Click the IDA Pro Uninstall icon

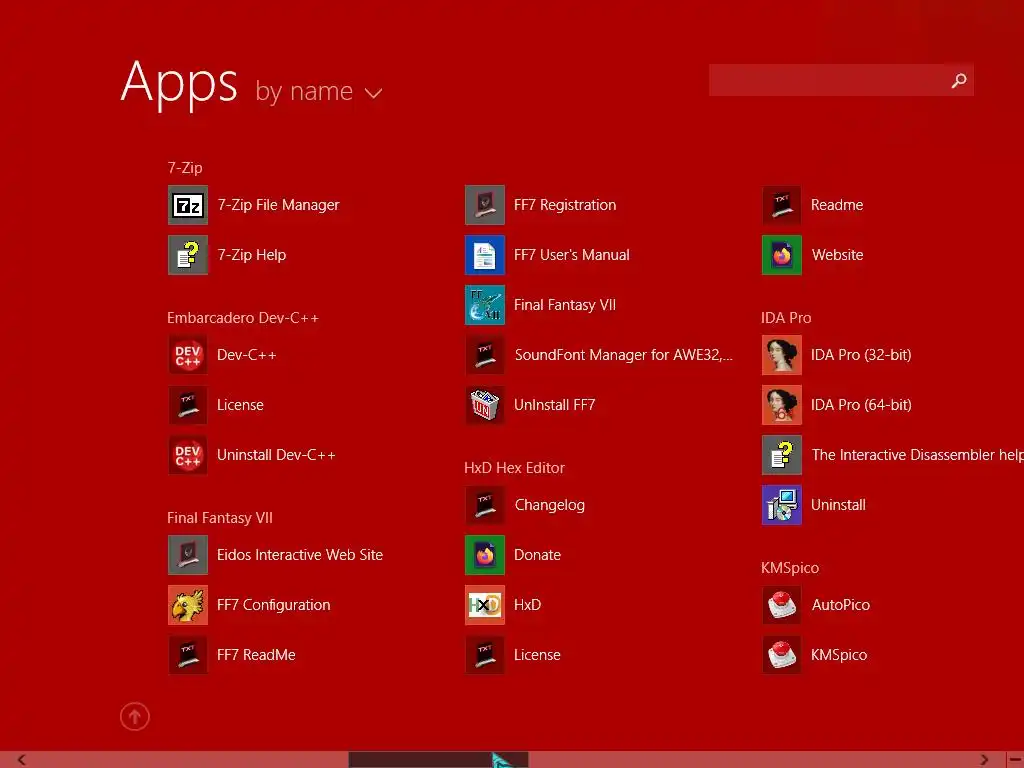(782, 505)
